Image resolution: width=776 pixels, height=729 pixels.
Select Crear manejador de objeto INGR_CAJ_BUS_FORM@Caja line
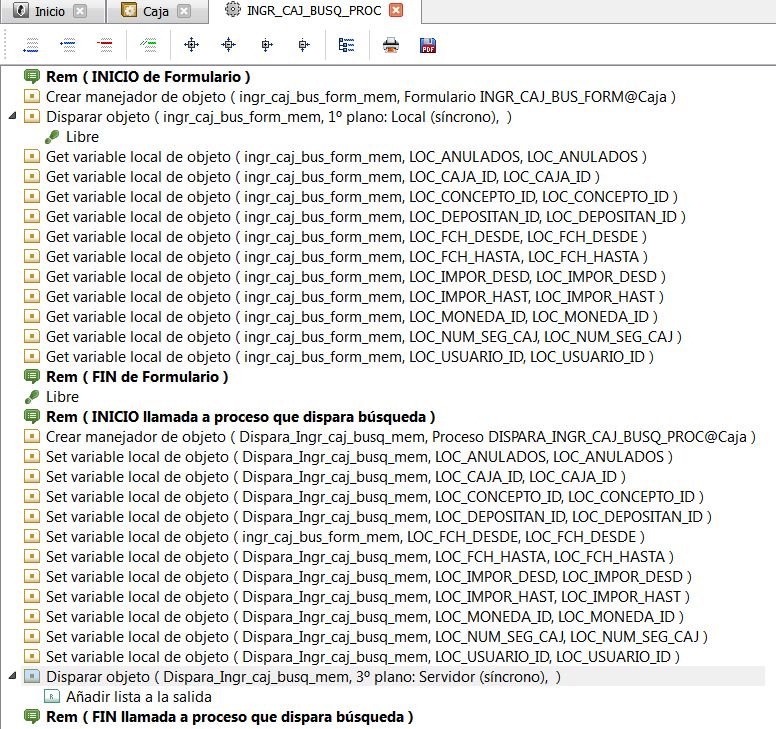point(361,97)
